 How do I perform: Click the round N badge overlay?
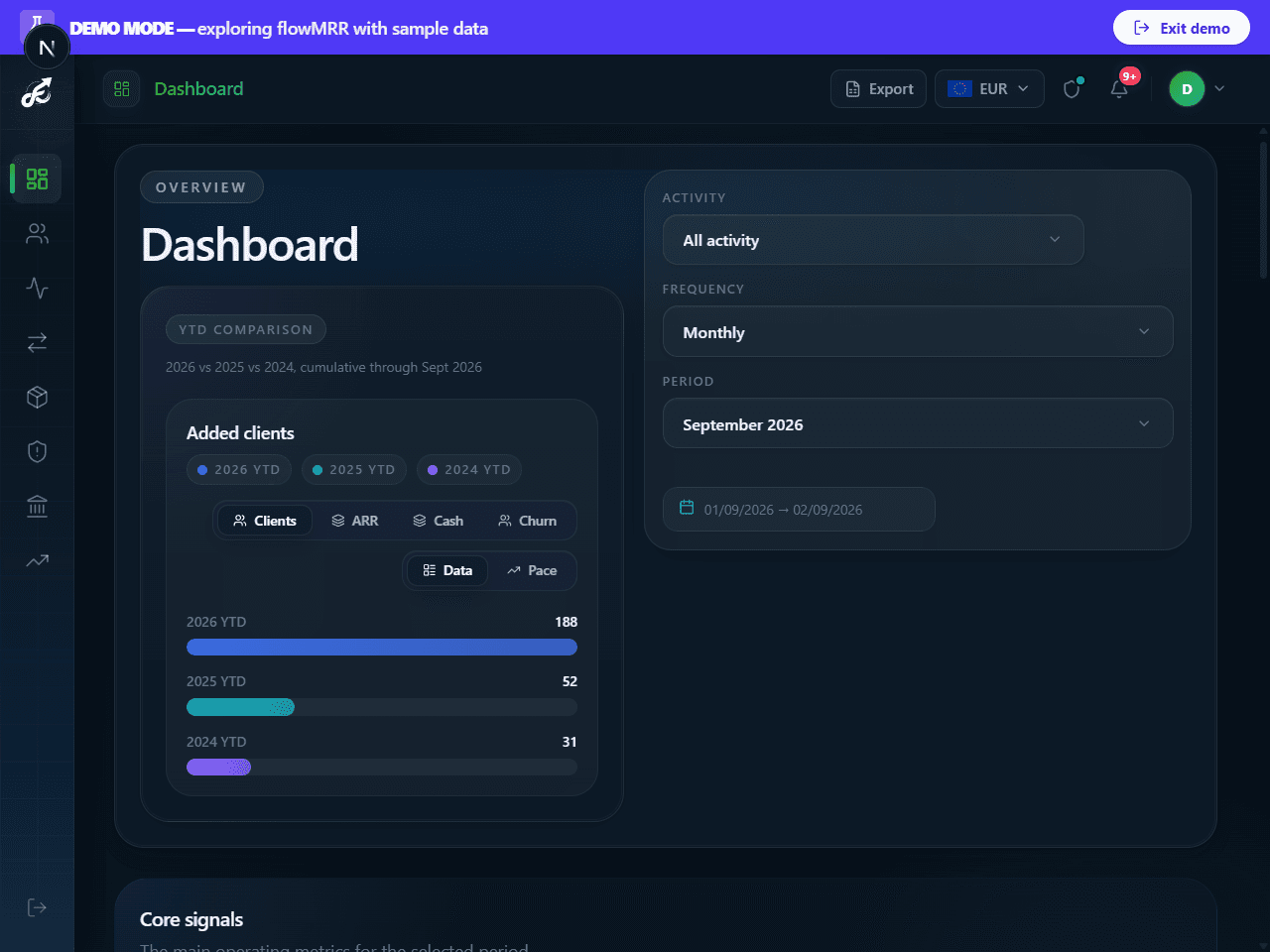[47, 48]
